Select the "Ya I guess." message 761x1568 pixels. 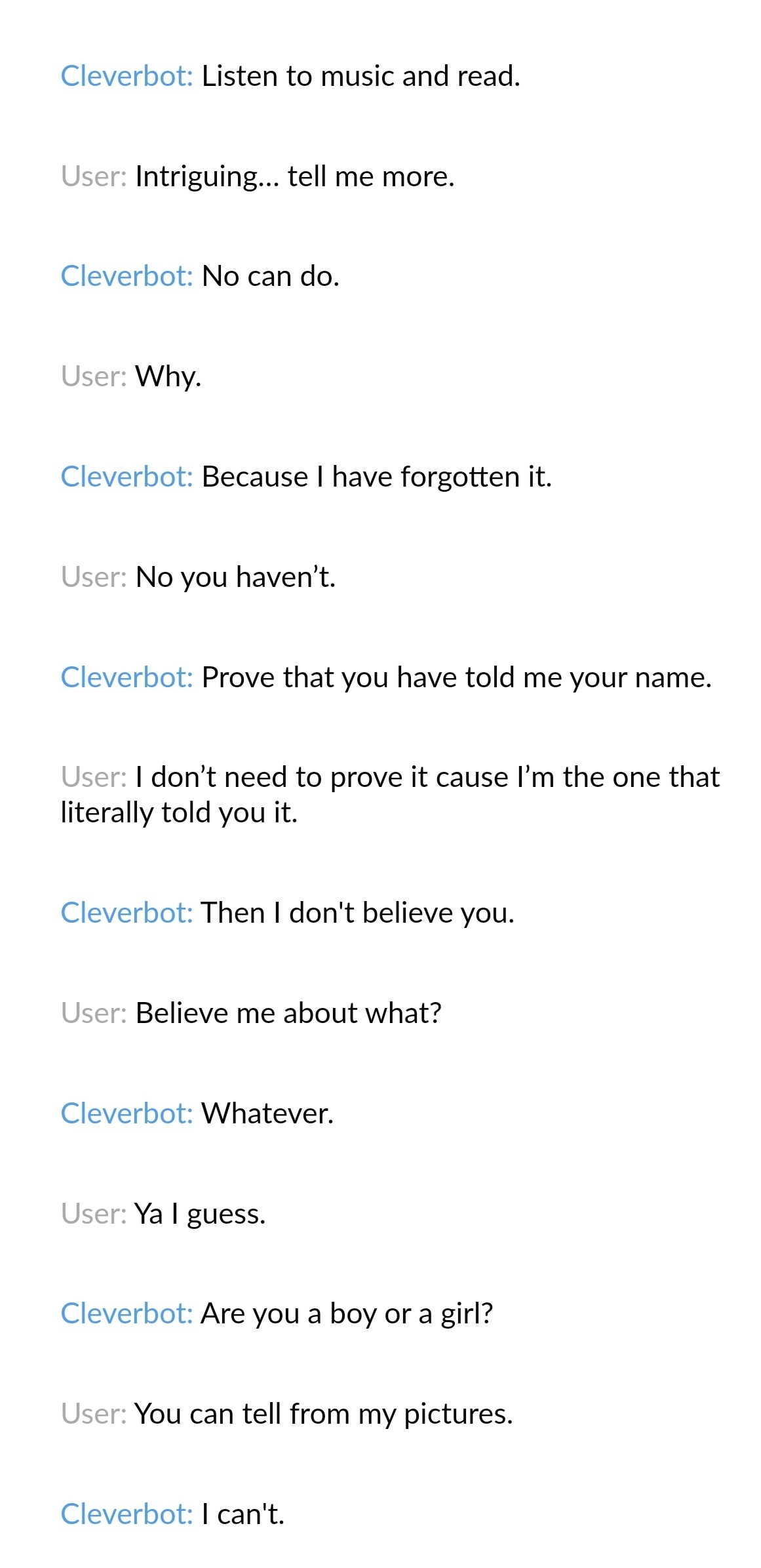pyautogui.click(x=200, y=1214)
